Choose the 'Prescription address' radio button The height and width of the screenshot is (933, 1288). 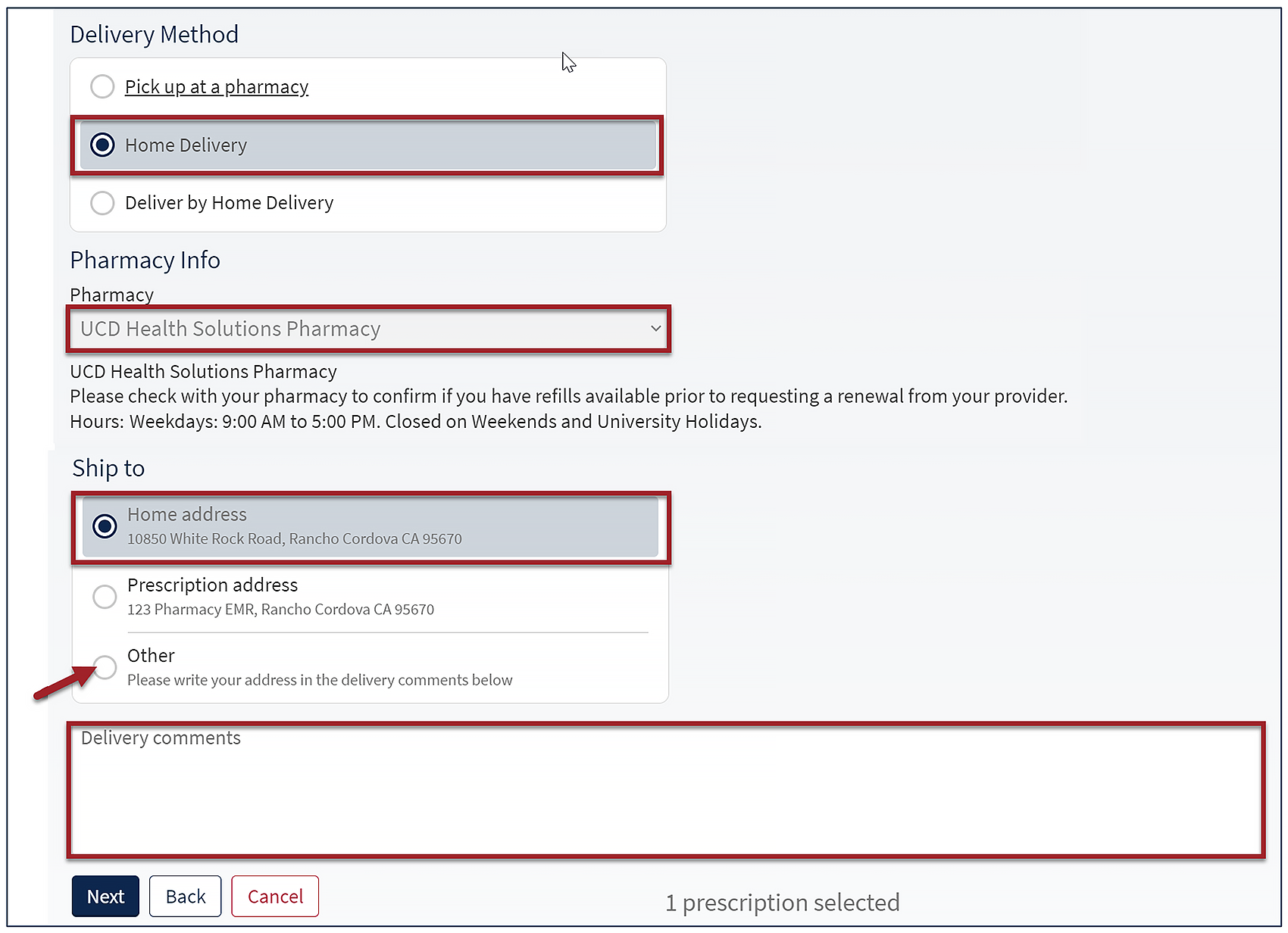click(x=105, y=597)
